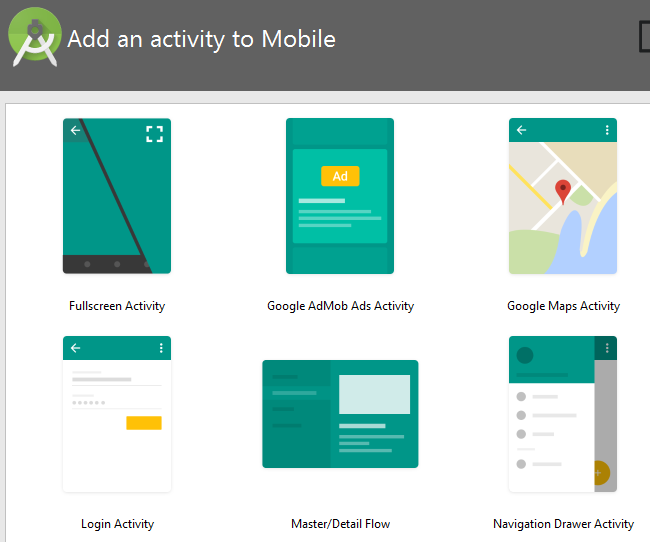
Task: Click the "Navigation Drawer Activity" label
Action: (x=563, y=524)
